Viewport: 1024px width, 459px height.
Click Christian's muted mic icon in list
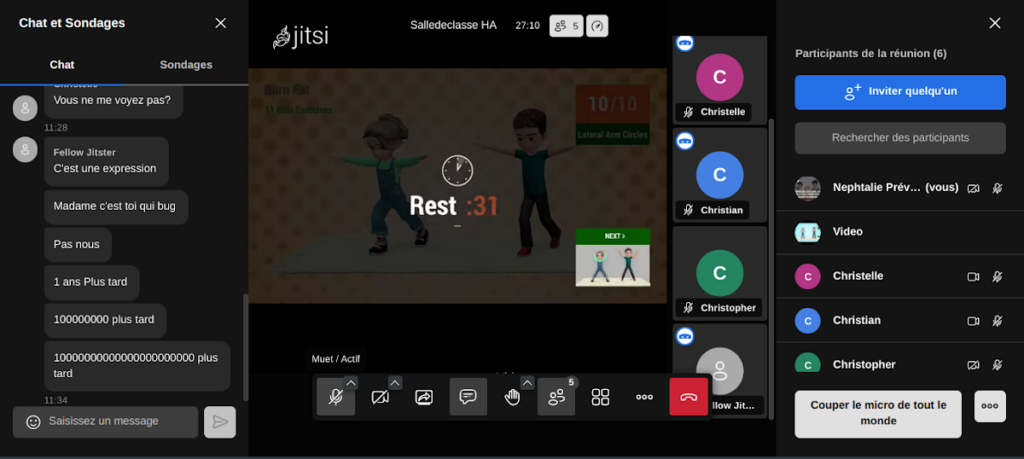coord(997,321)
